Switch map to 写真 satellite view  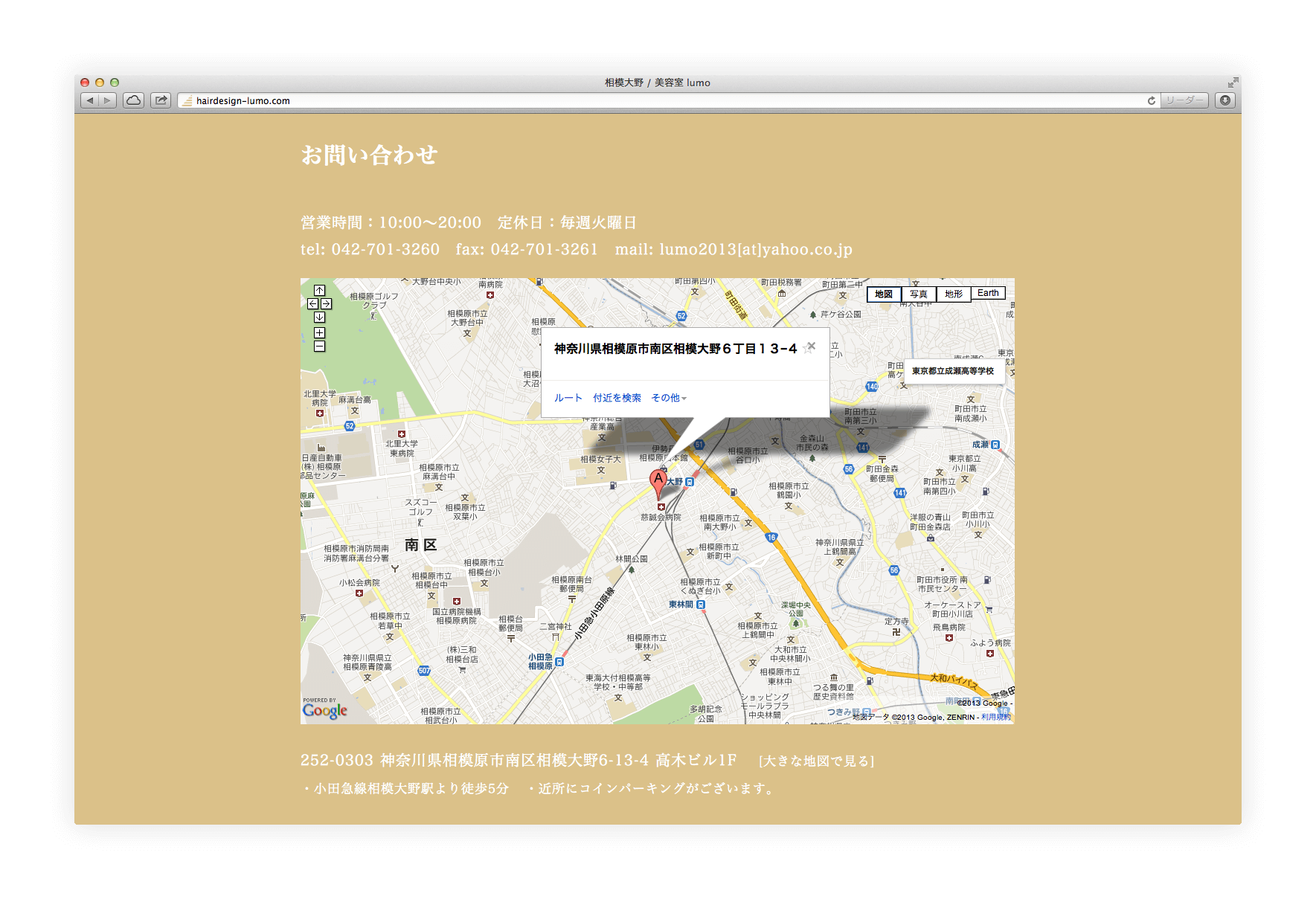coord(919,294)
